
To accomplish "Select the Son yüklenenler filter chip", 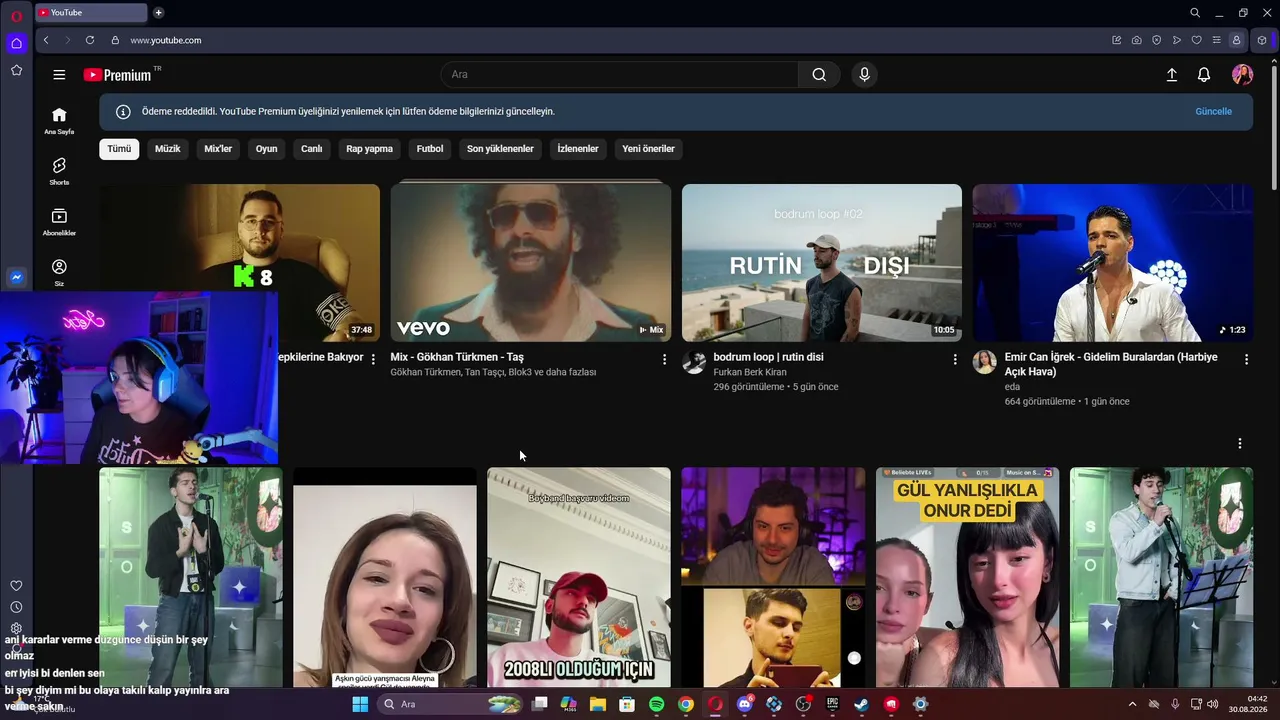I will 500,149.
